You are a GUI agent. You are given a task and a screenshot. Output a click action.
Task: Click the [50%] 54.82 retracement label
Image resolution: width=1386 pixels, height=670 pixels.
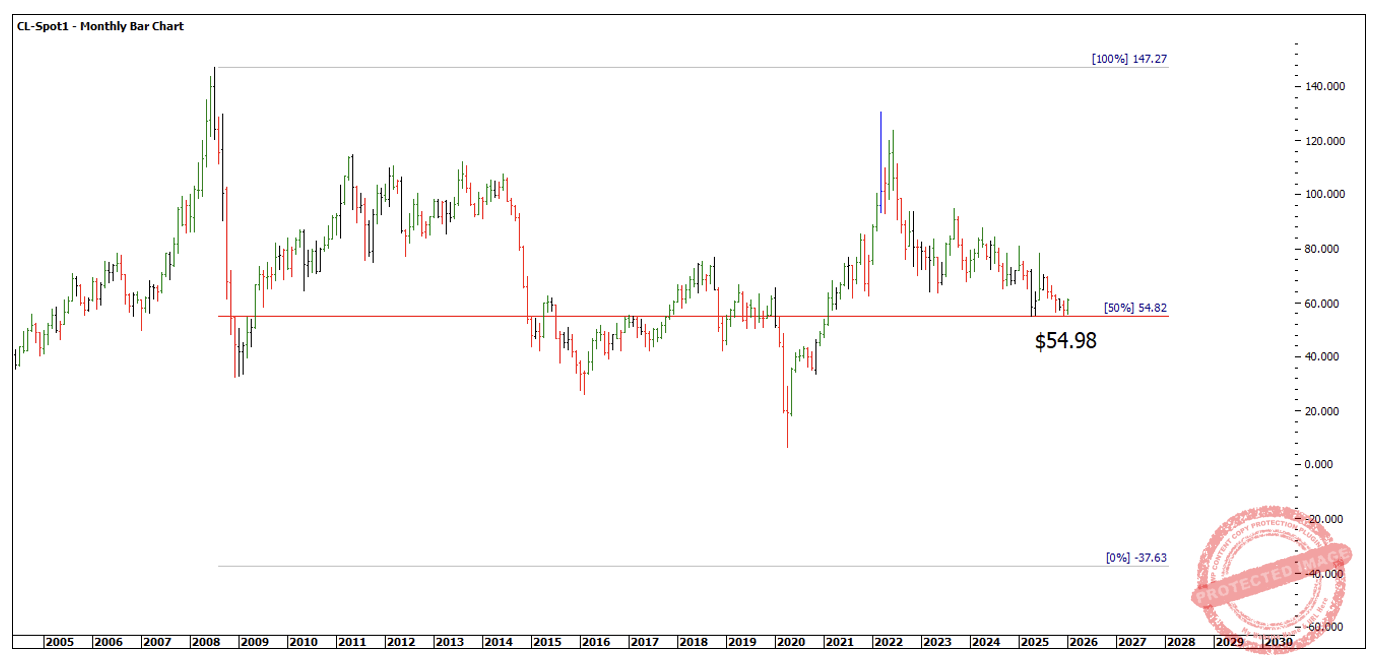tap(1135, 308)
